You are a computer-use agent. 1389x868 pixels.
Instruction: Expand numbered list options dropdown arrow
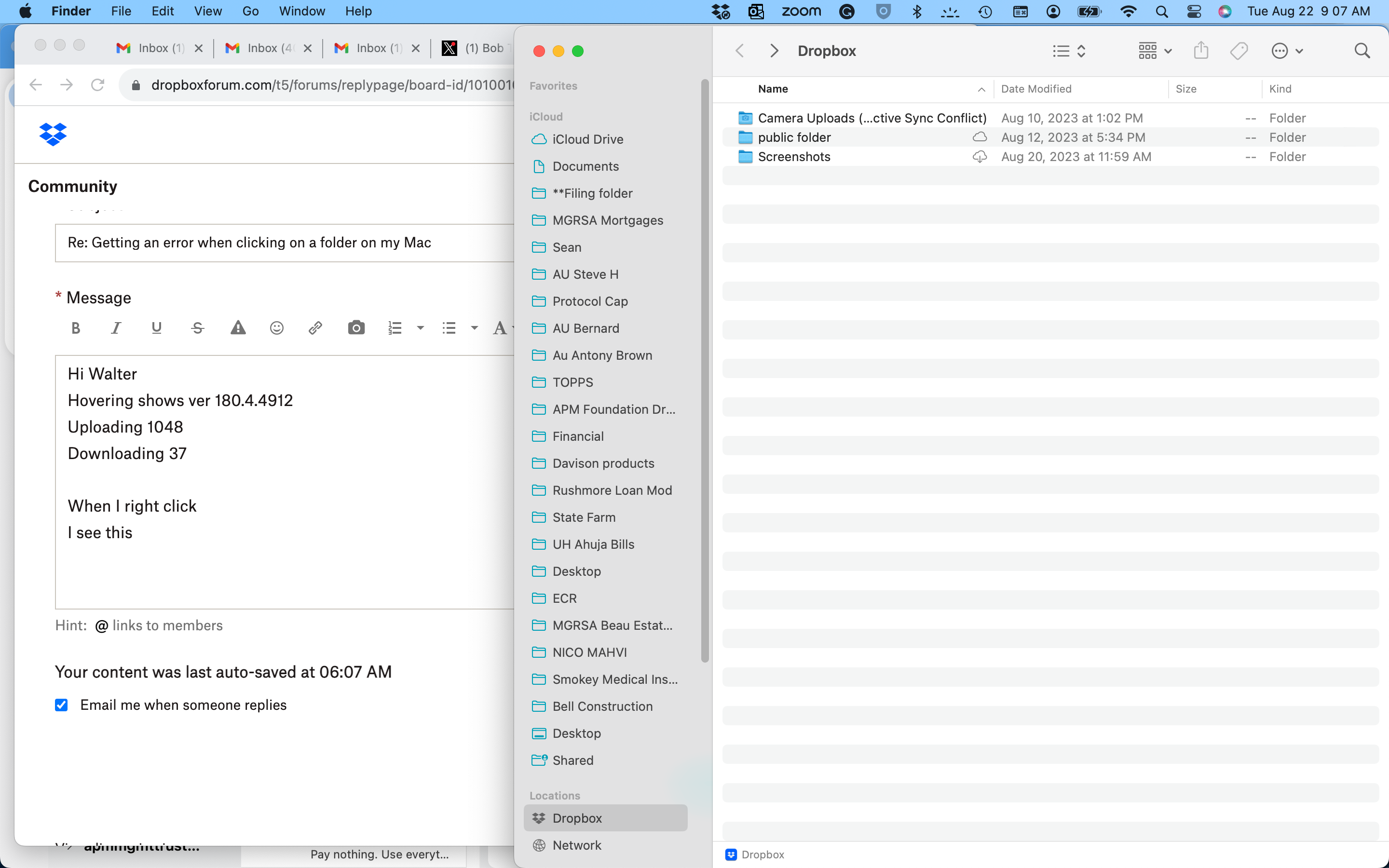pos(420,328)
